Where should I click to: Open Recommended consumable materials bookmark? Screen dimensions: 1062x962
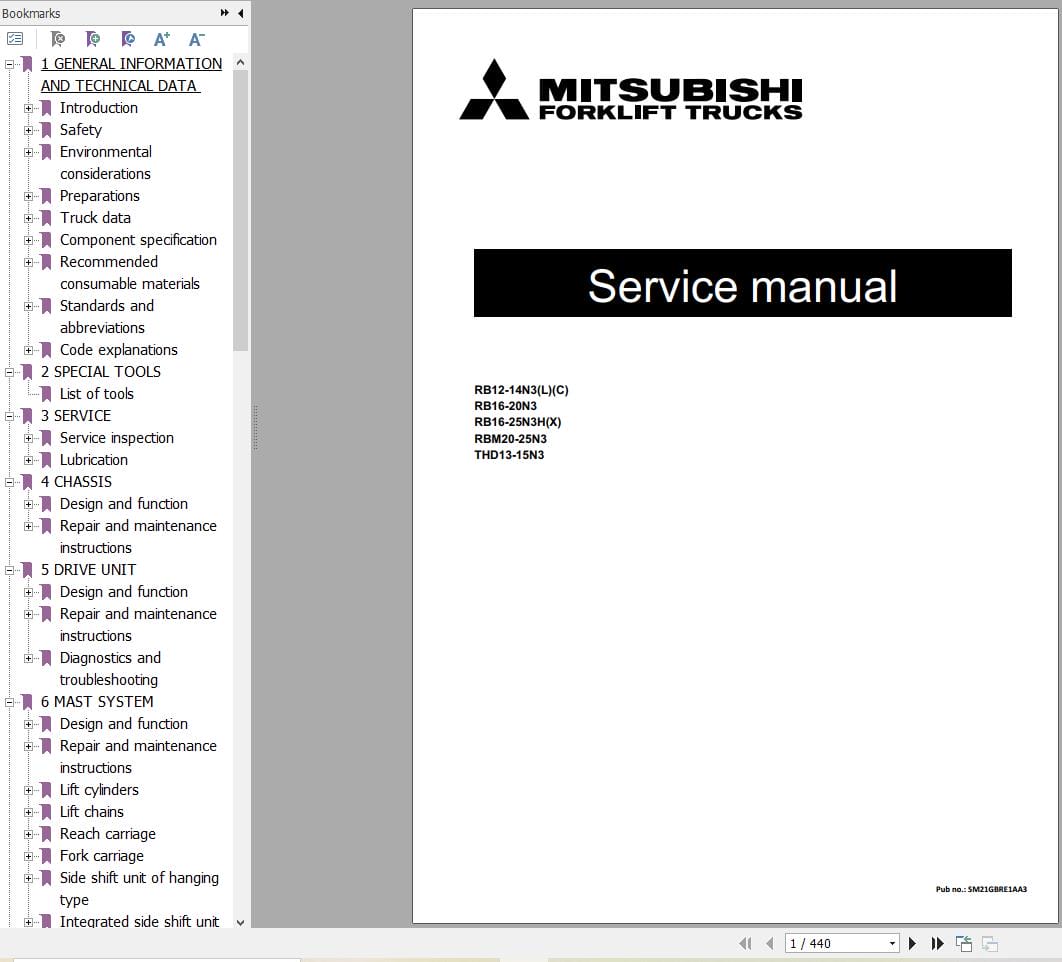(x=129, y=272)
